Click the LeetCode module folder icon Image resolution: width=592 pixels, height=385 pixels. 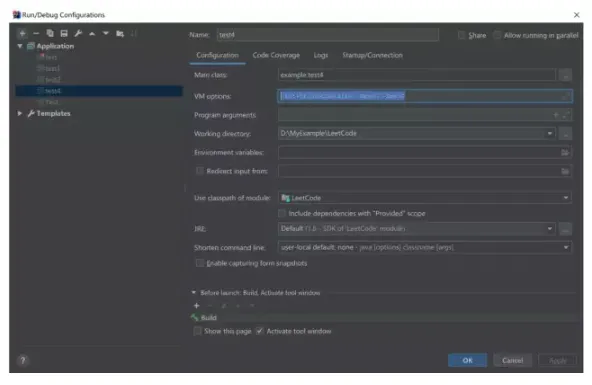[285, 198]
